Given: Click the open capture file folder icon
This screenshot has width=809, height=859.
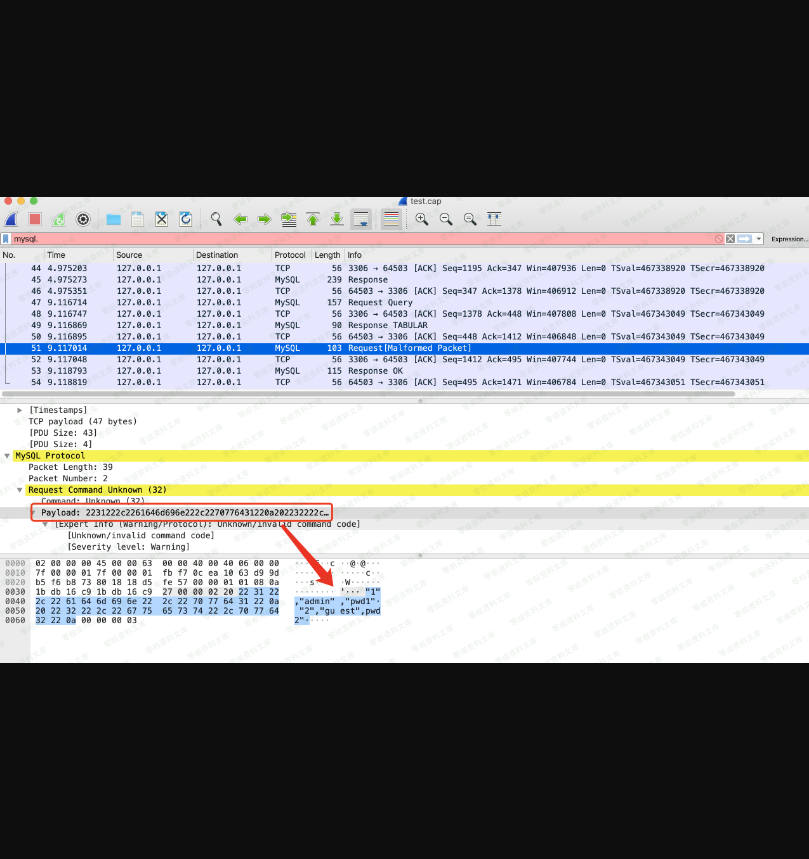Looking at the screenshot, I should point(113,219).
